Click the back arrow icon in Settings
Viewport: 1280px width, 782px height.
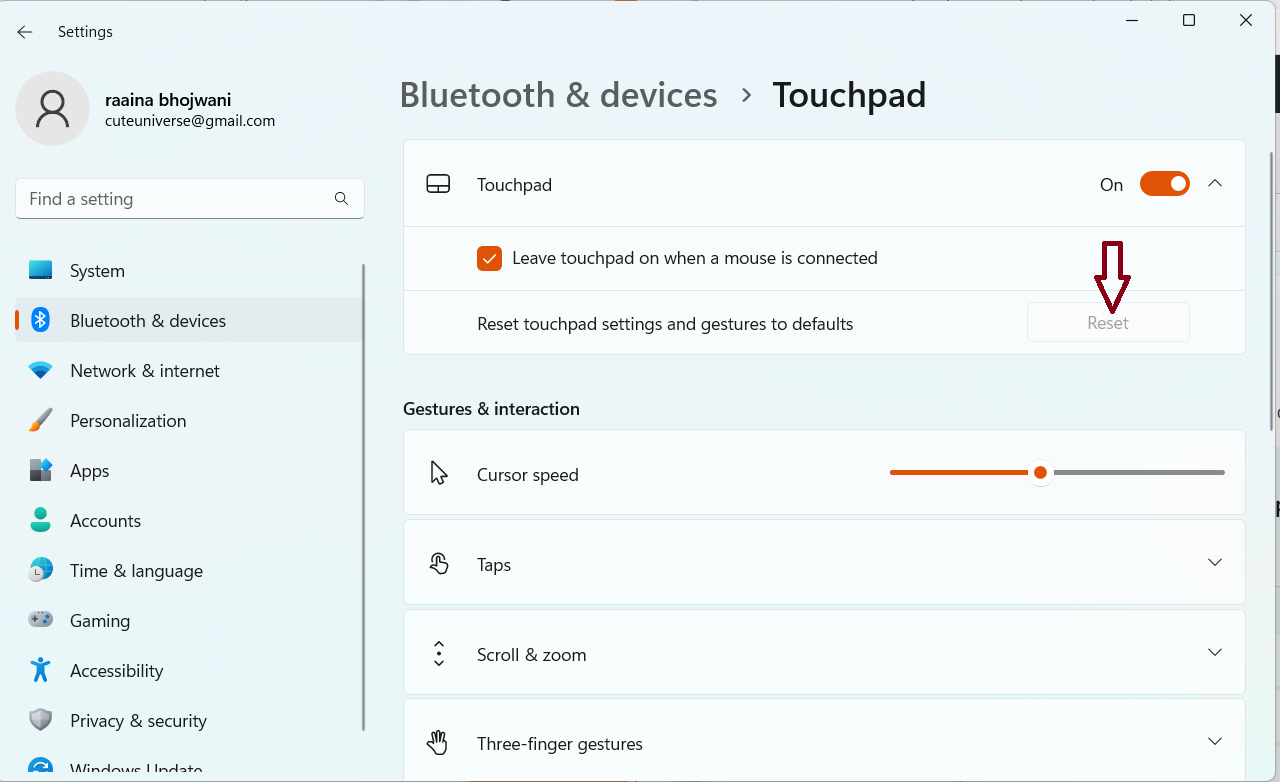click(25, 32)
